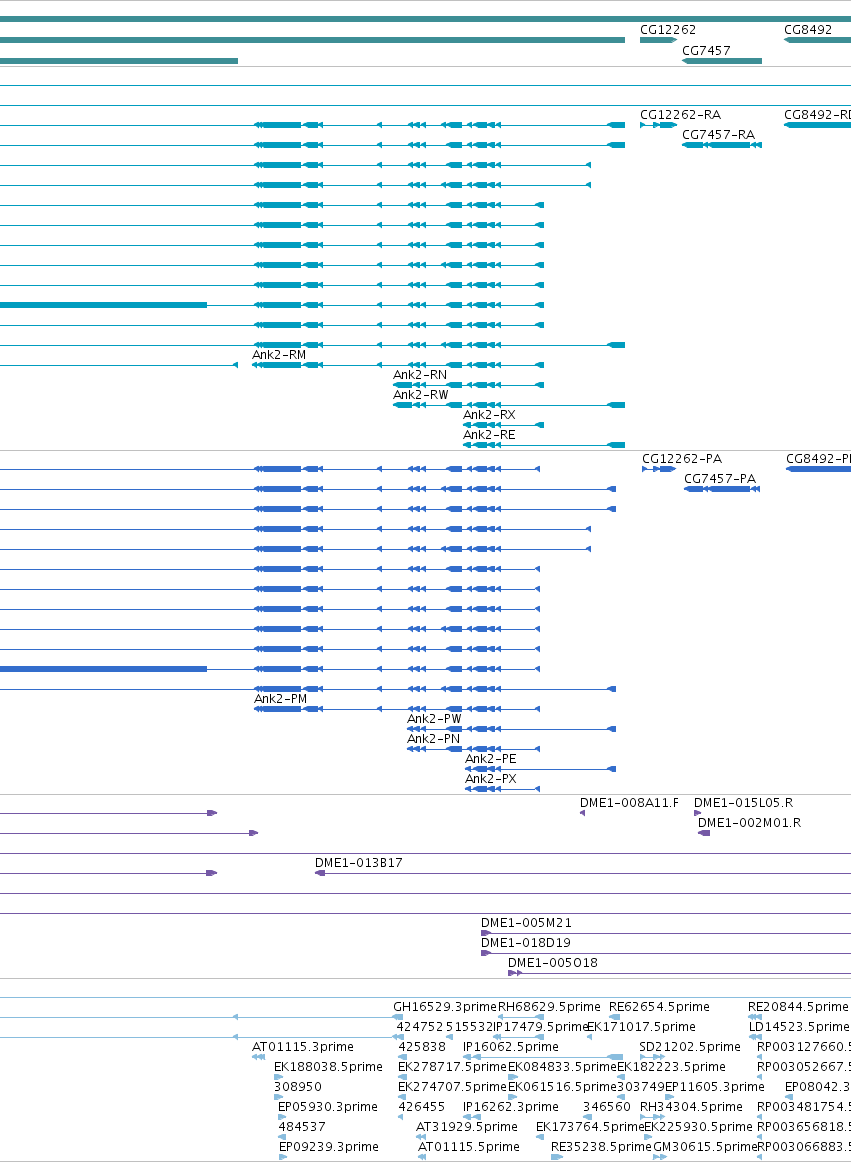Click the 484537 EST label
The image size is (851, 1162).
302,1127
